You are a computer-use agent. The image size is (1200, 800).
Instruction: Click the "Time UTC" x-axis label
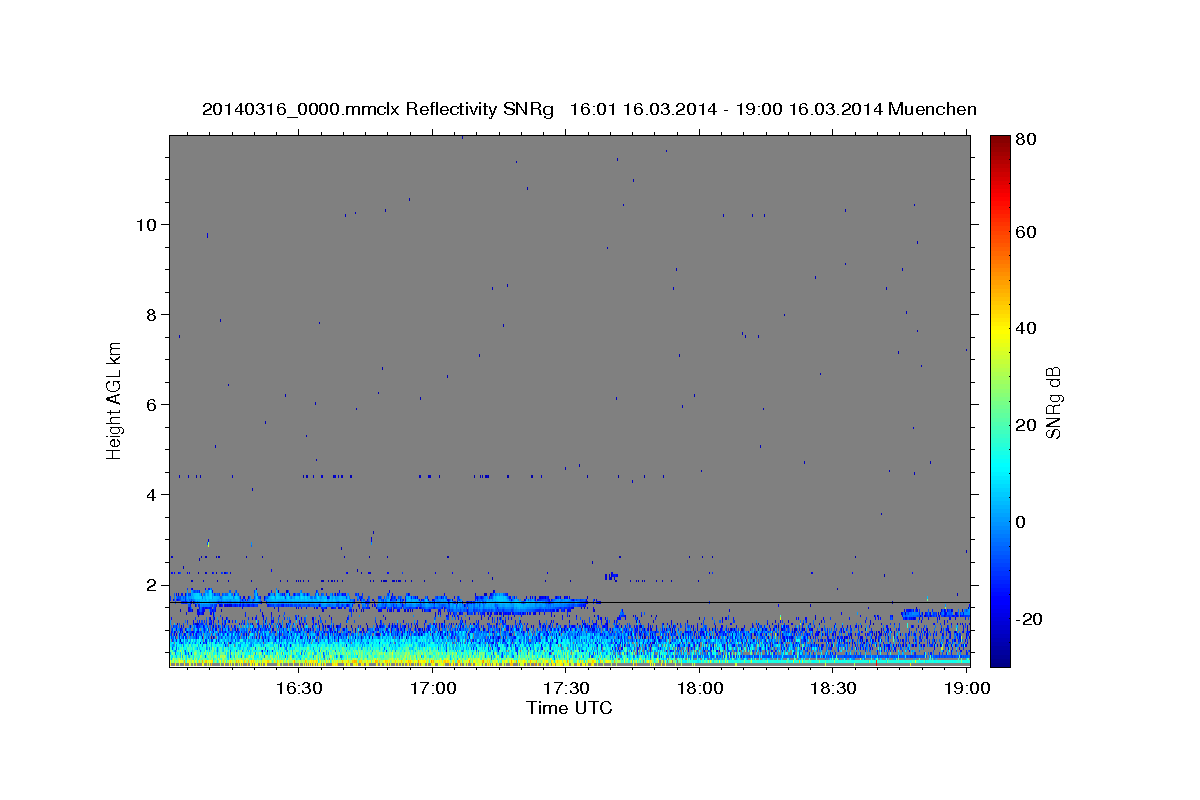(x=569, y=708)
